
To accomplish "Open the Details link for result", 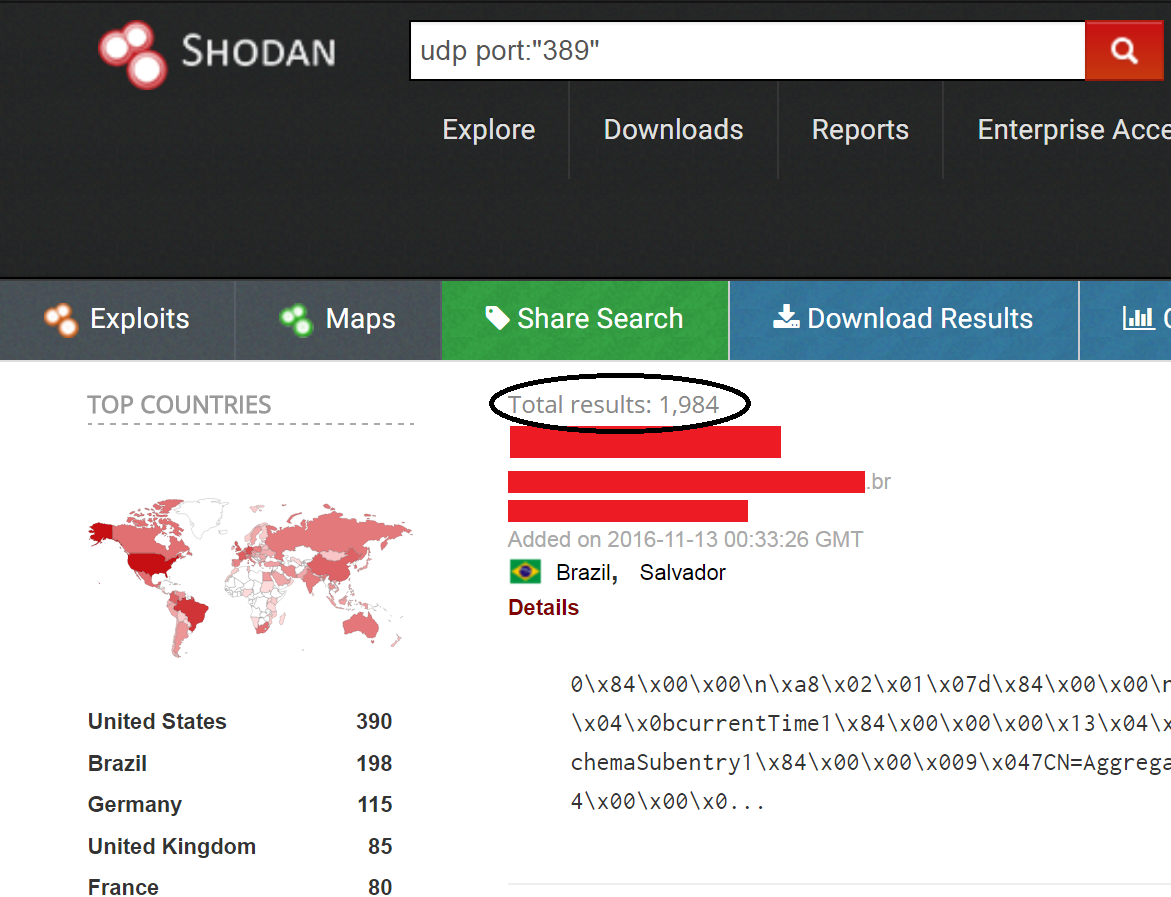I will (x=543, y=608).
